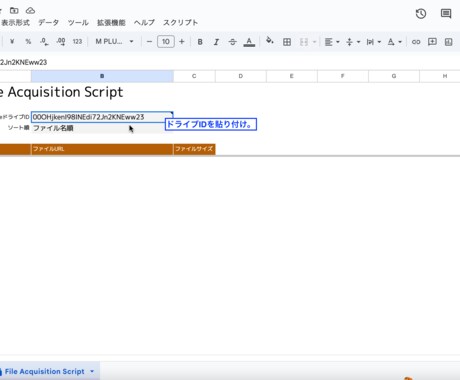
Task: Format as percent
Action: pyautogui.click(x=28, y=42)
